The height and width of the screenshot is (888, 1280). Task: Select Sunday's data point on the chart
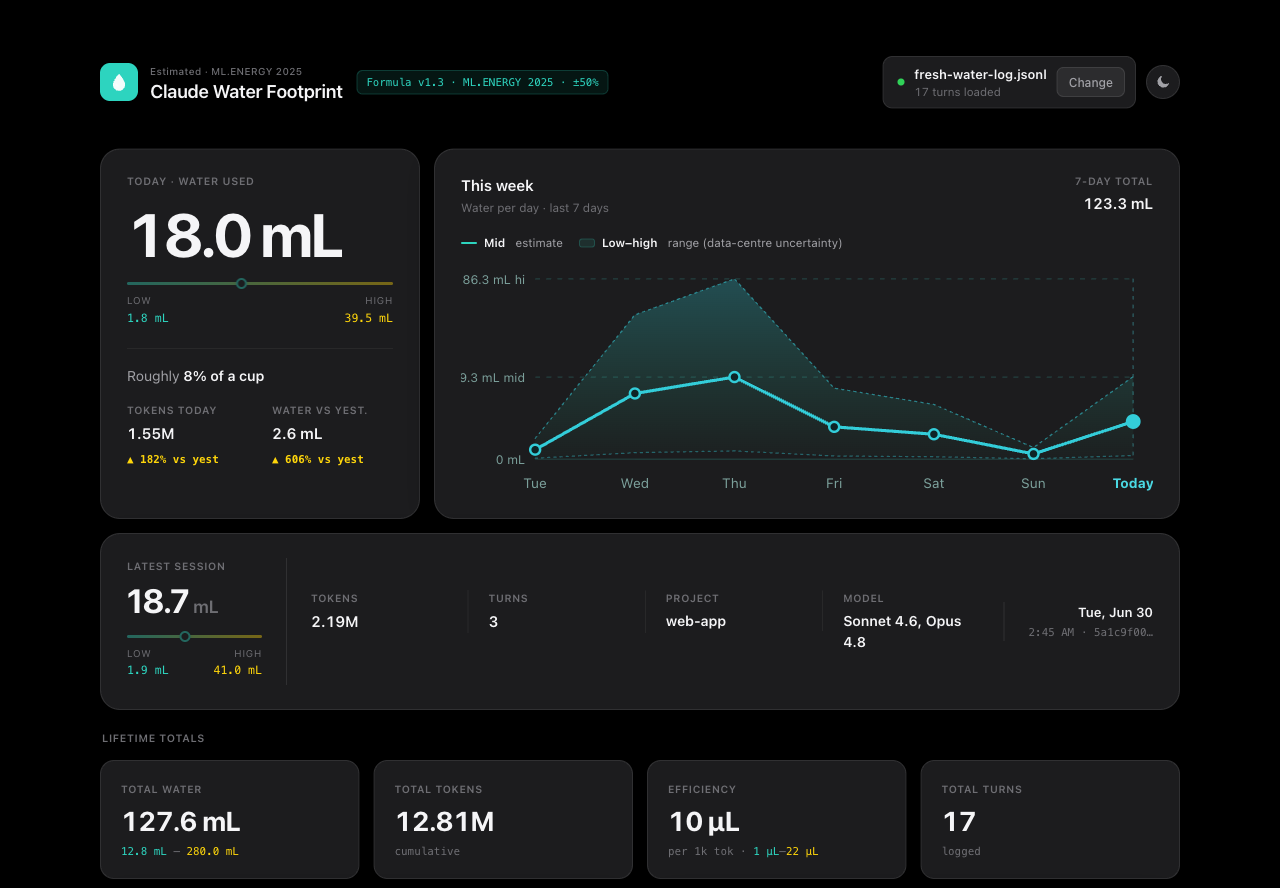(x=1034, y=454)
